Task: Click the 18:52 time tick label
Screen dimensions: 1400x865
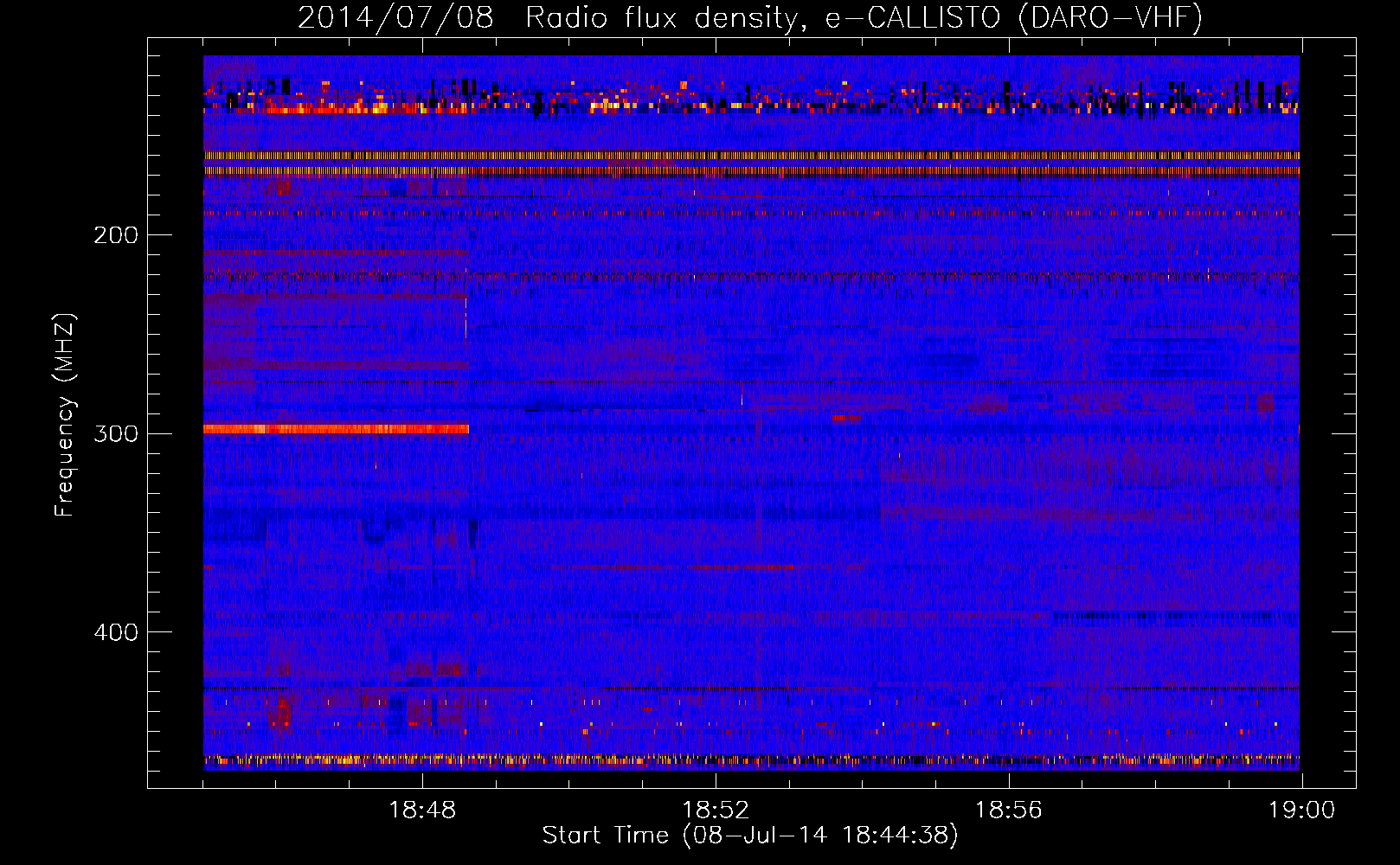Action: click(716, 811)
